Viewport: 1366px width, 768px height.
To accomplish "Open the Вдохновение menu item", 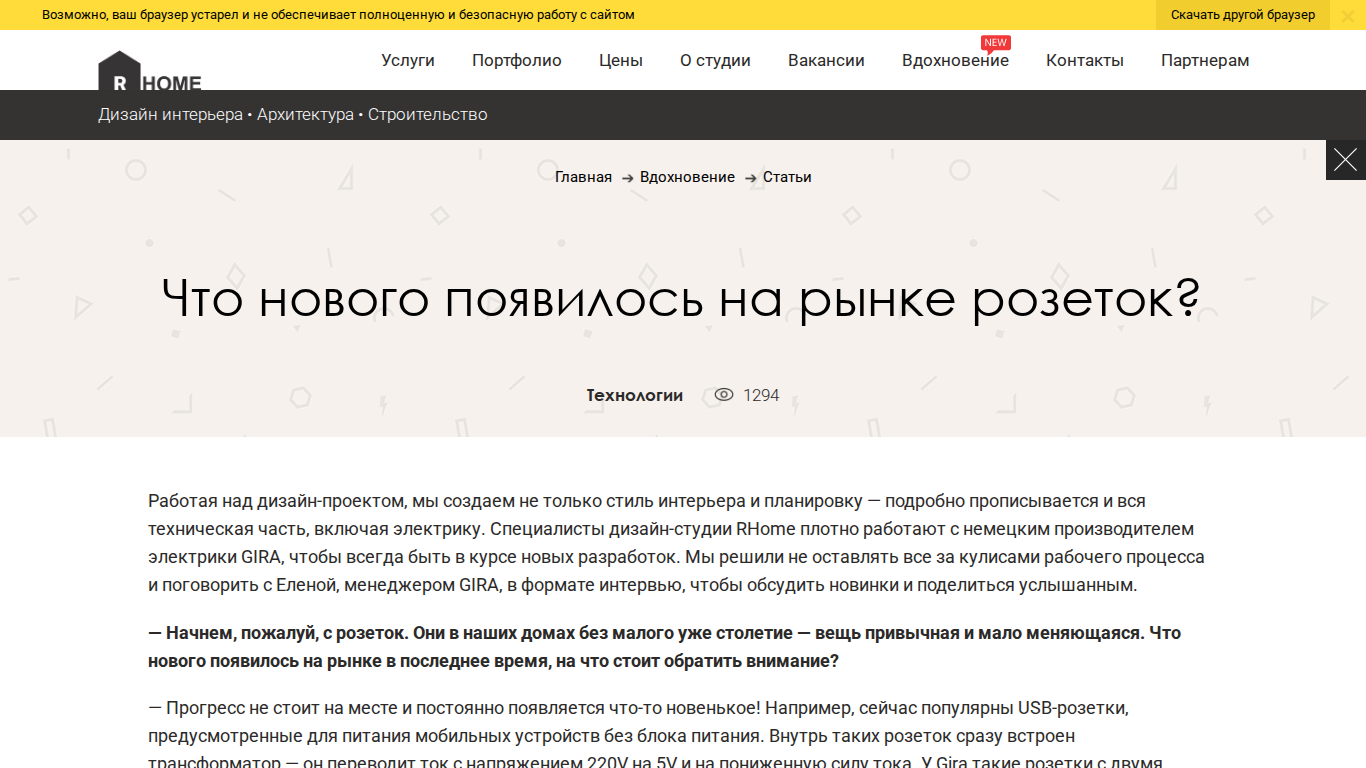I will [x=955, y=60].
